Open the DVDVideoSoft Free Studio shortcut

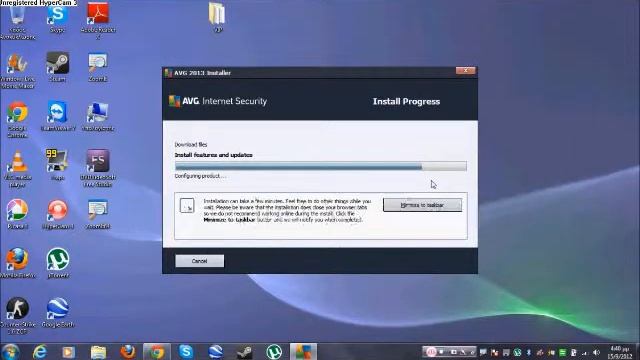[x=98, y=169]
